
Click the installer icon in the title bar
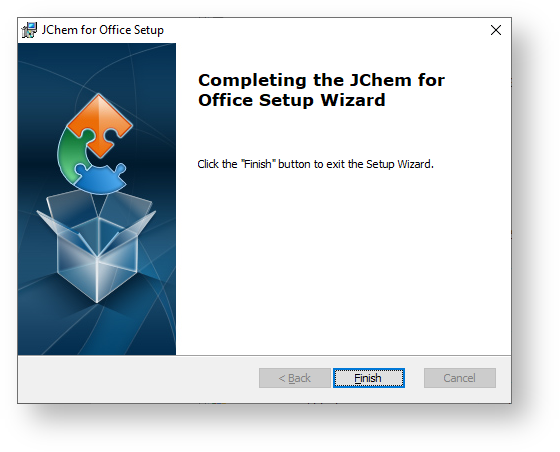[29, 30]
